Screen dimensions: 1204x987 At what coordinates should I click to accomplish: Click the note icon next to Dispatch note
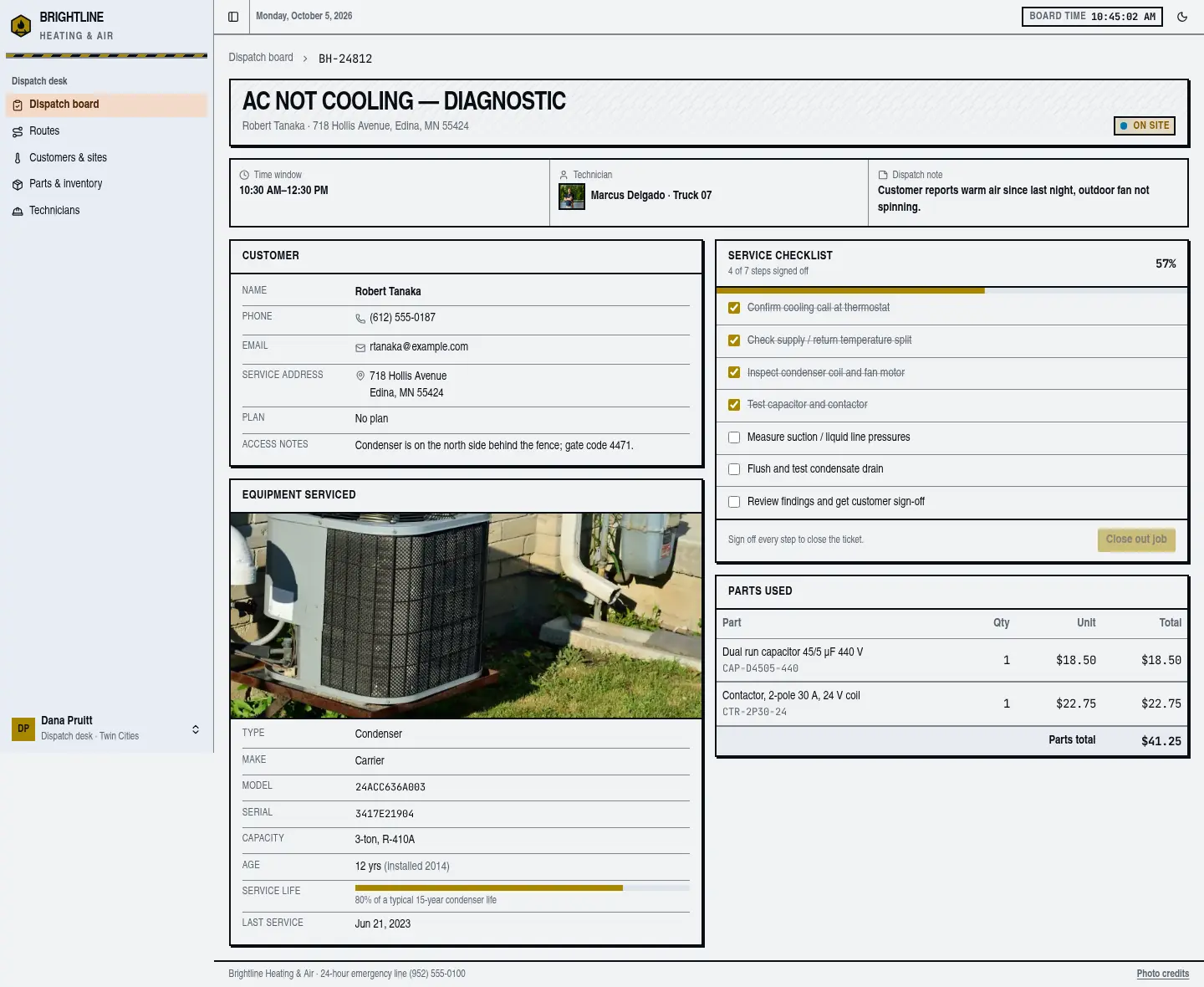pyautogui.click(x=883, y=176)
